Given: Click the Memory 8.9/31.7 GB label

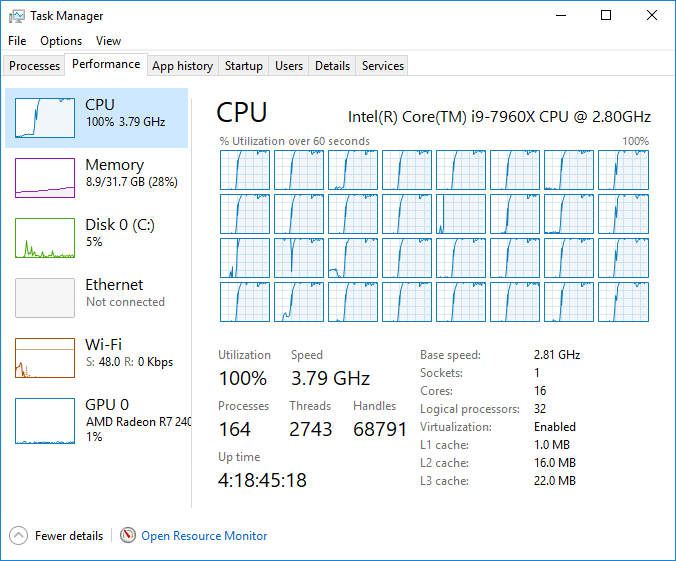Looking at the screenshot, I should tap(131, 173).
